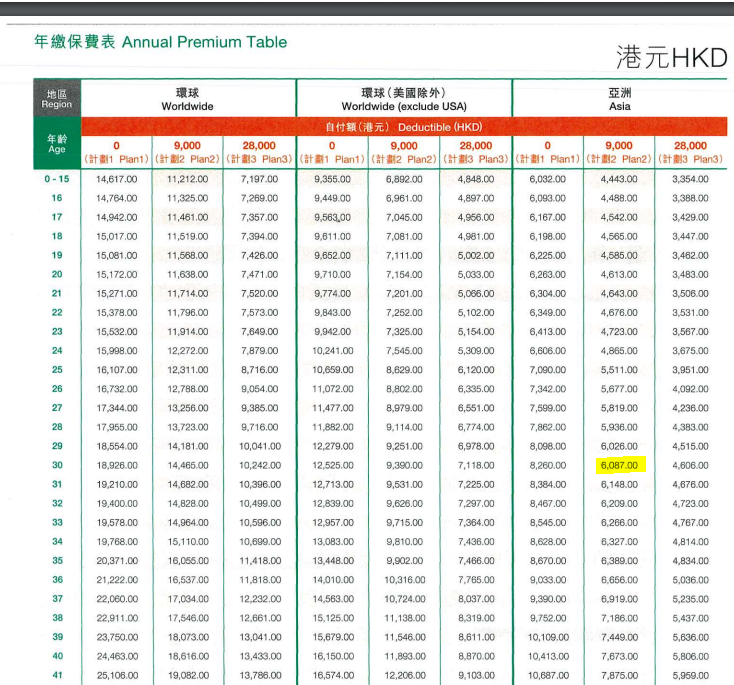
Task: Click the value 18,926.00
Action: [x=117, y=465]
